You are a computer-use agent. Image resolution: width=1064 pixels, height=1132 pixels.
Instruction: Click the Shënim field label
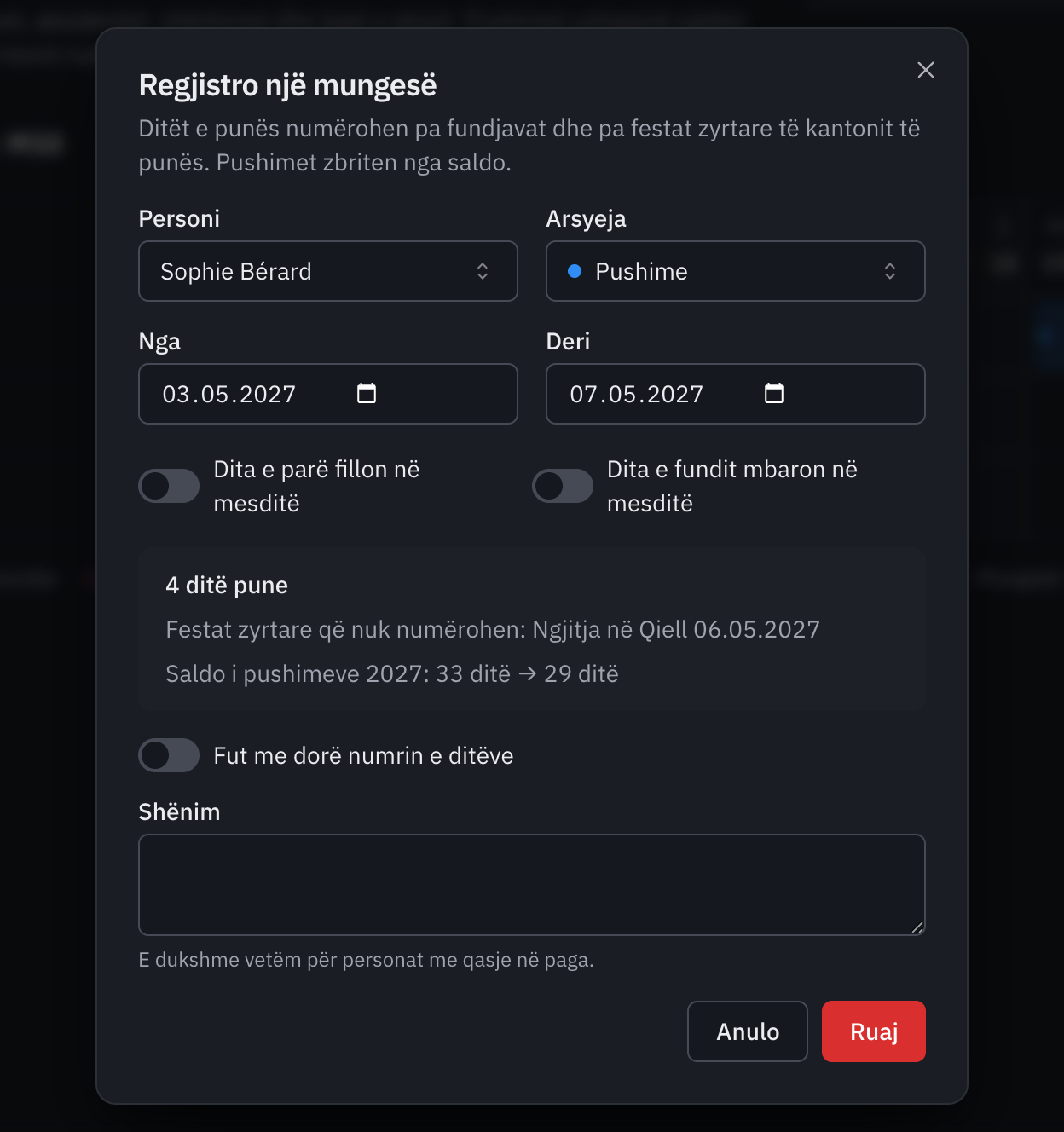(179, 812)
